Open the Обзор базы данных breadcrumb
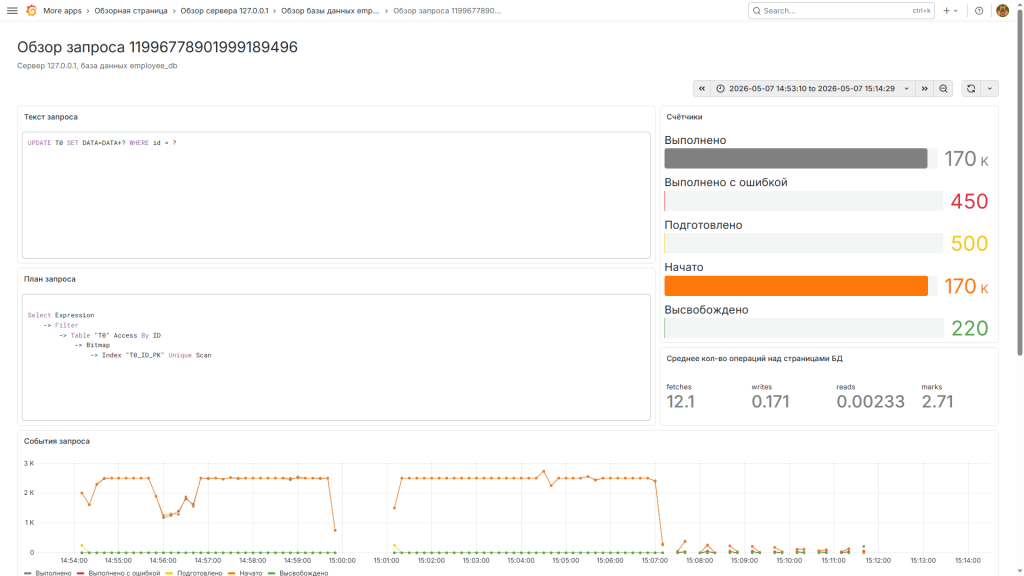The image size is (1024, 576). pos(330,10)
